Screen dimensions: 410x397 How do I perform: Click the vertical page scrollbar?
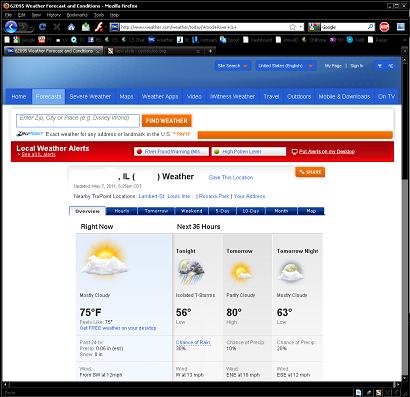click(405, 217)
